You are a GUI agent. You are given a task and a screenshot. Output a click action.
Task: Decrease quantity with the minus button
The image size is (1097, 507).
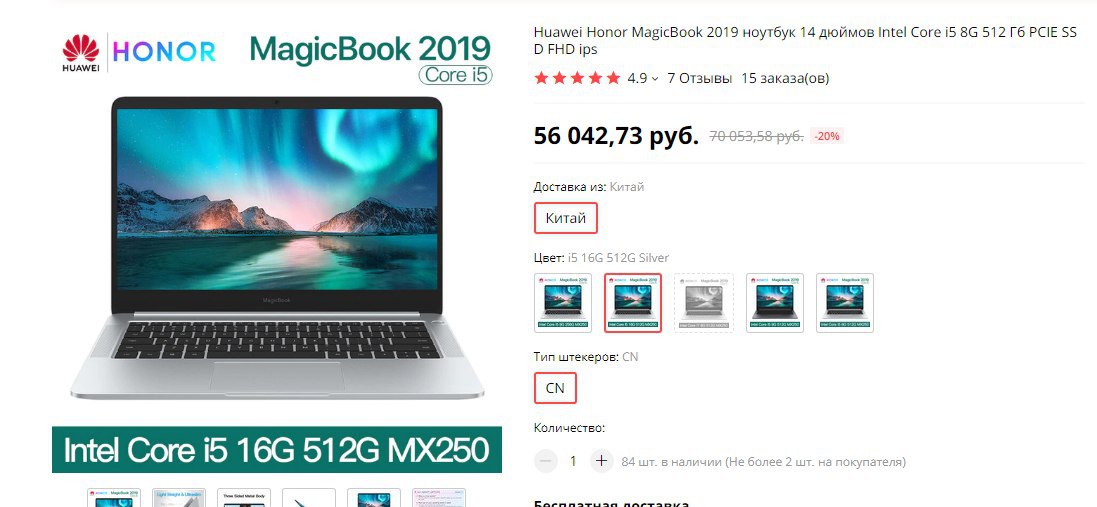[546, 461]
